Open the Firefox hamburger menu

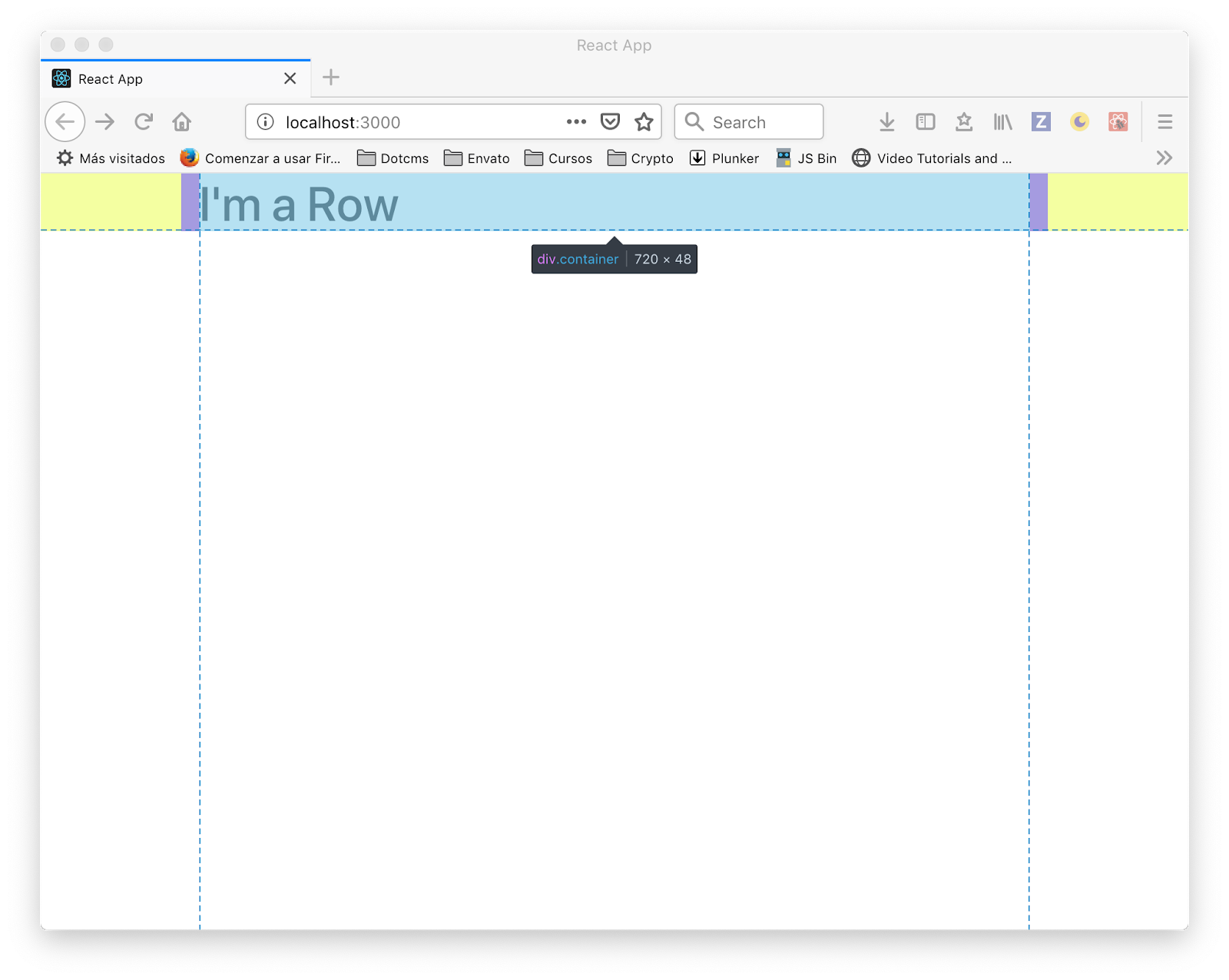pos(1164,121)
